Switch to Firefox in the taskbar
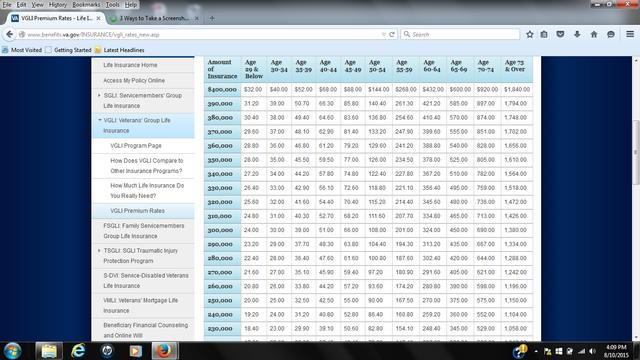 pos(164,351)
